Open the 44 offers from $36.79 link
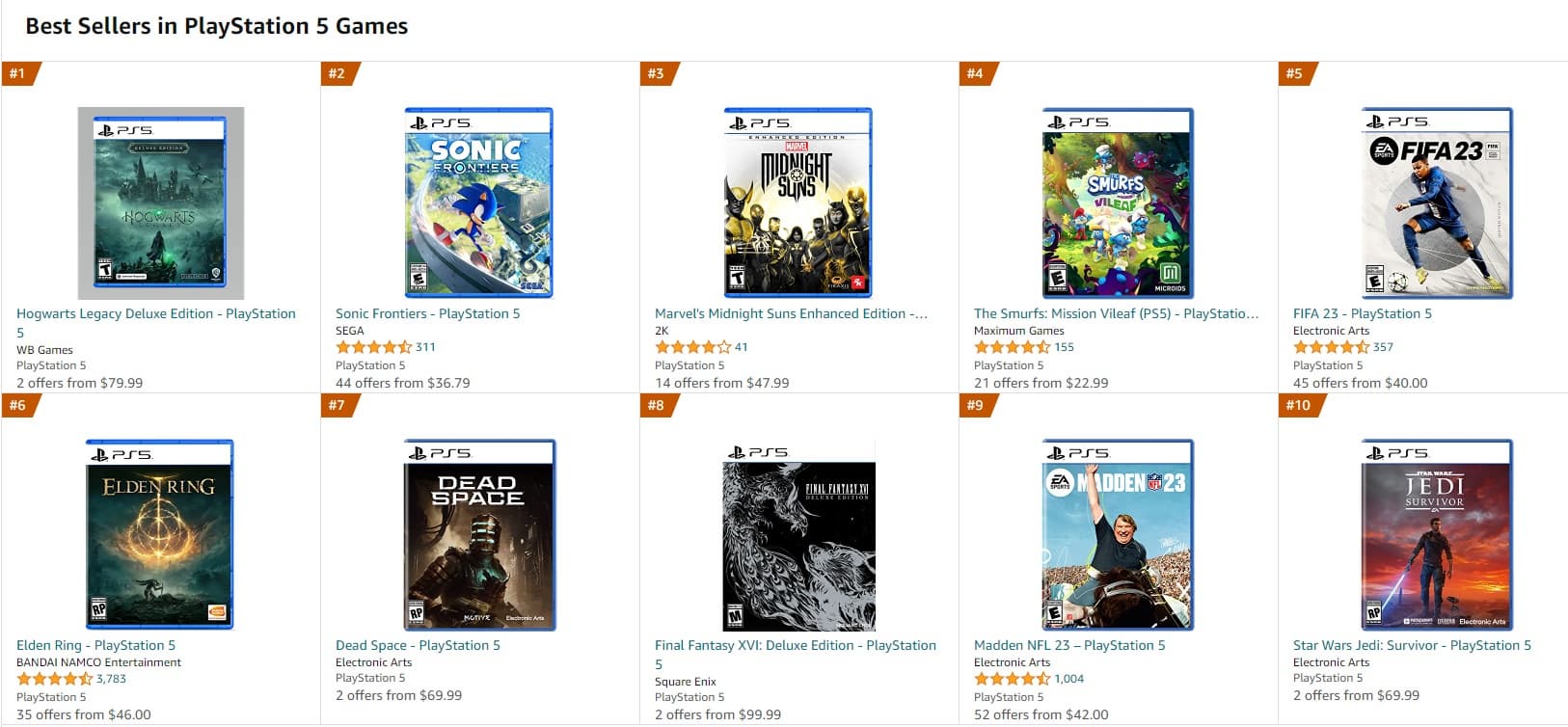Image resolution: width=1568 pixels, height=727 pixels. (402, 383)
